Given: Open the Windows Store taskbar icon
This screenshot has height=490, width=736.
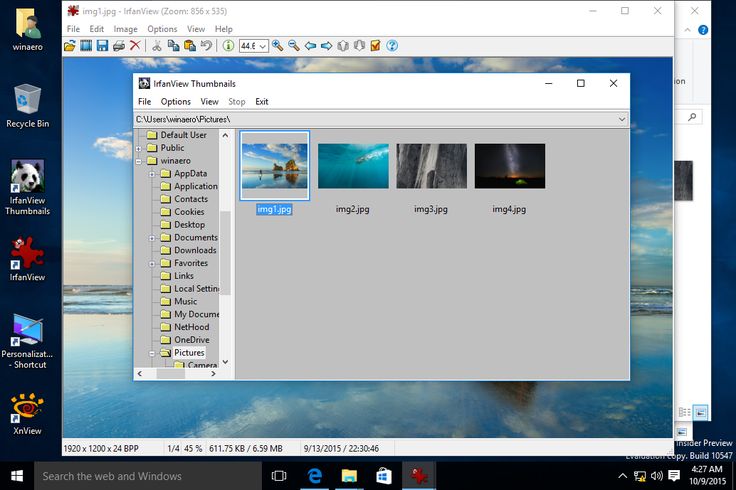Looking at the screenshot, I should [384, 476].
